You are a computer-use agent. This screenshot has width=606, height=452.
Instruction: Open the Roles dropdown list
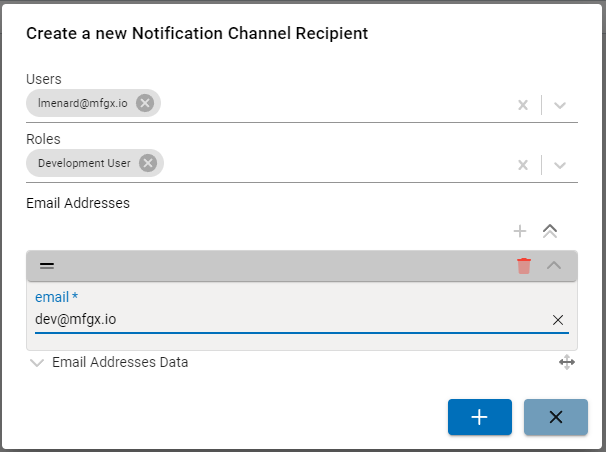point(560,165)
